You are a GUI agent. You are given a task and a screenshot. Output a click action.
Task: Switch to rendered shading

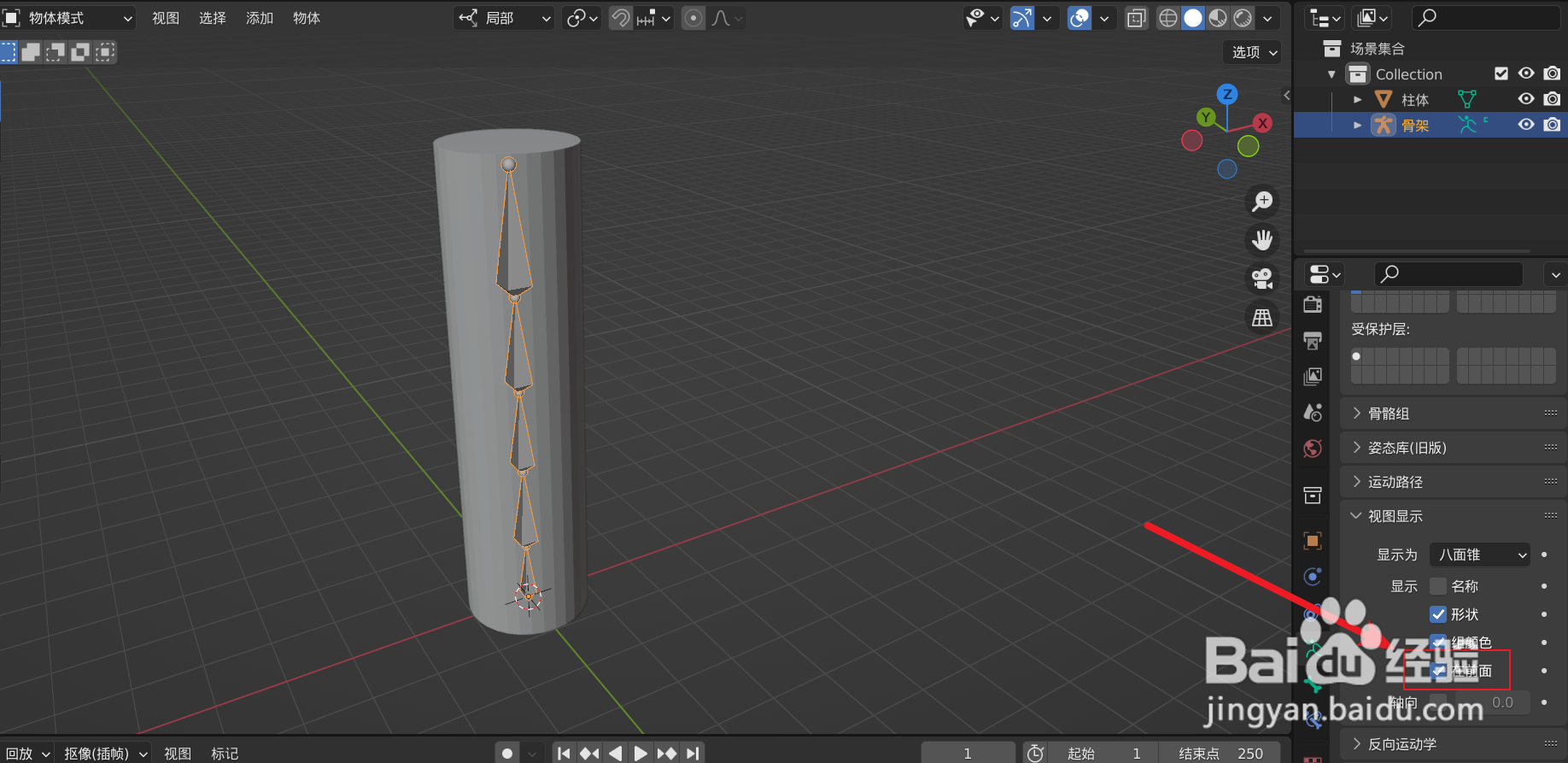click(1243, 18)
